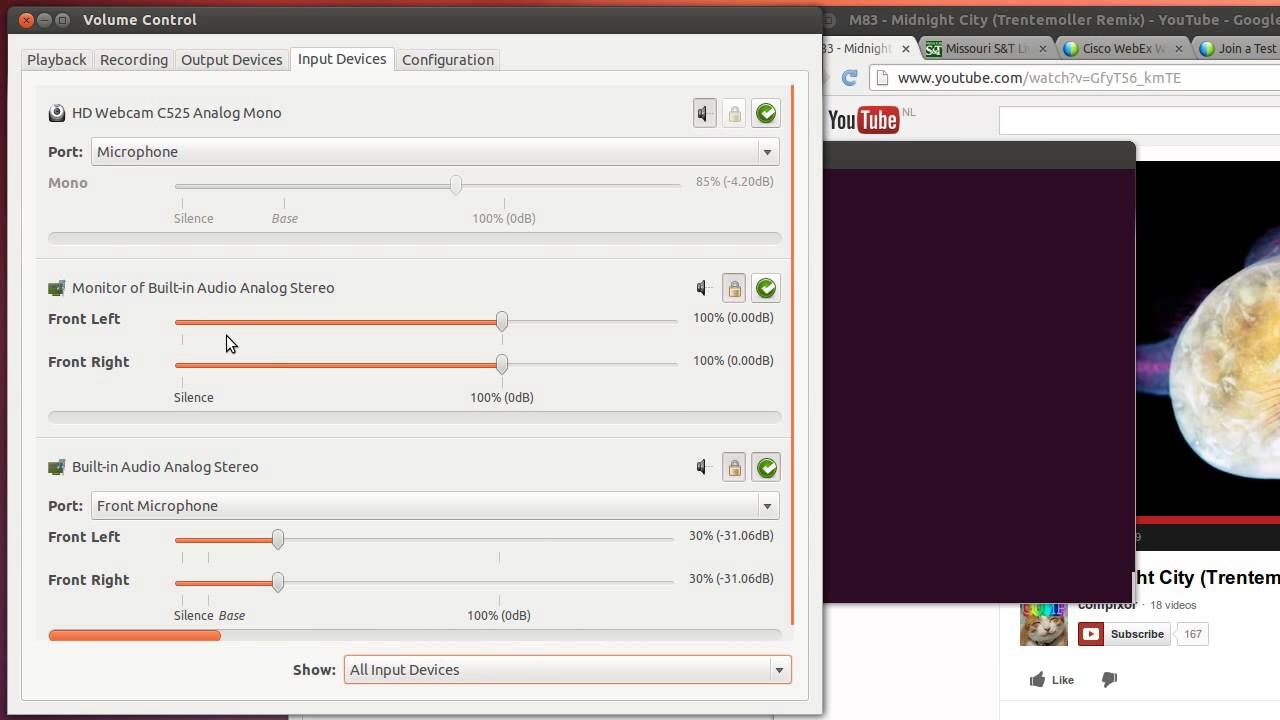Switch to the Playback tab
The image size is (1280, 720).
coord(57,60)
